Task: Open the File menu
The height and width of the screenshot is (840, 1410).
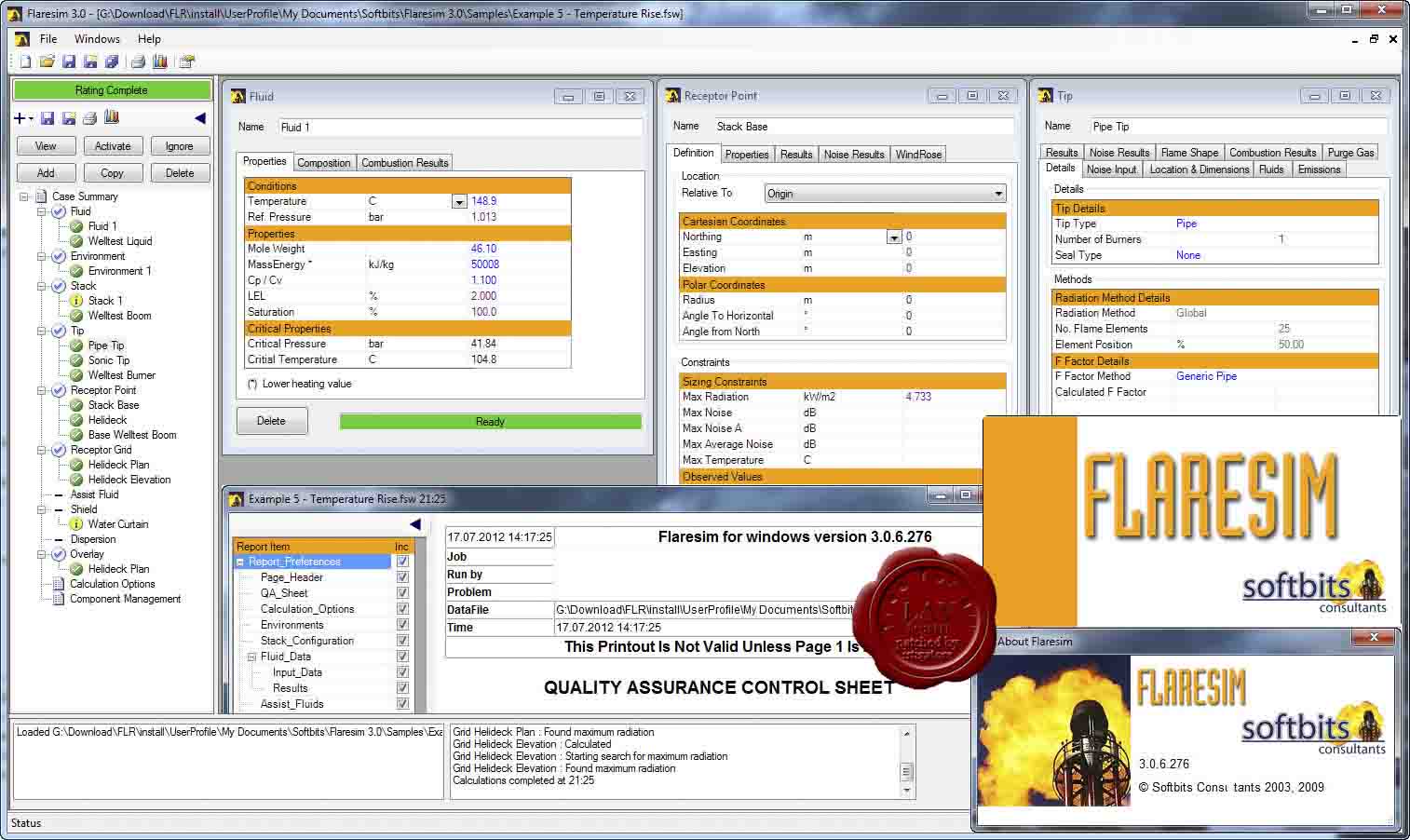Action: tap(48, 39)
